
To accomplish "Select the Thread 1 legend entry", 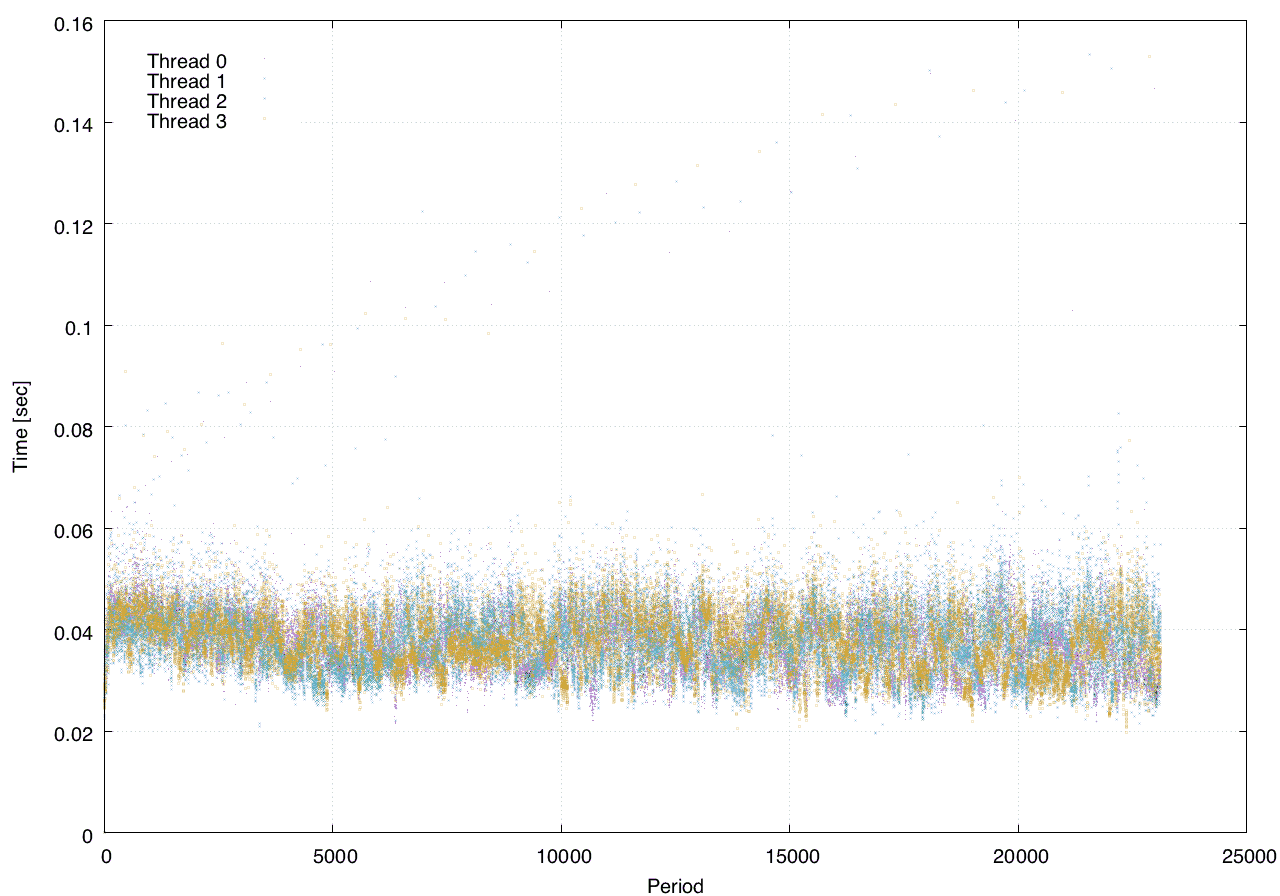I will click(x=187, y=81).
